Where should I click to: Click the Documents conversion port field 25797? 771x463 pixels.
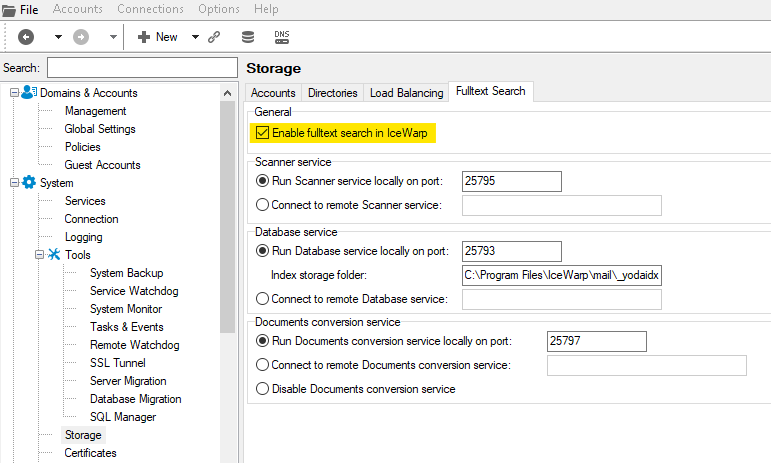tap(597, 341)
